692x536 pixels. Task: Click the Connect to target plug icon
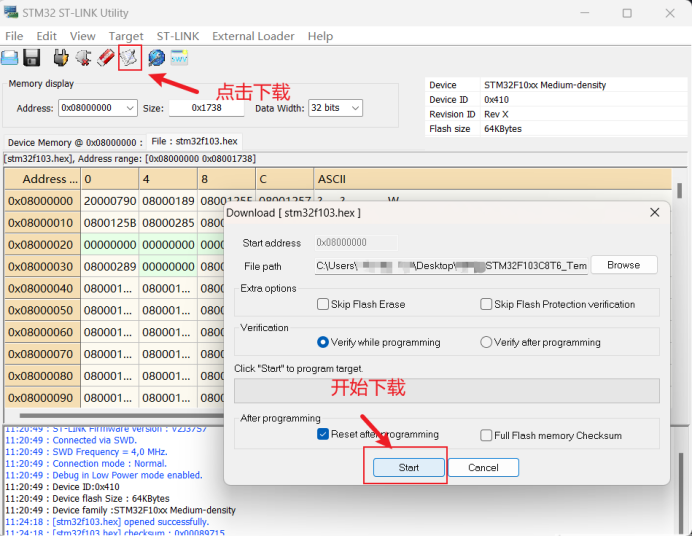61,58
